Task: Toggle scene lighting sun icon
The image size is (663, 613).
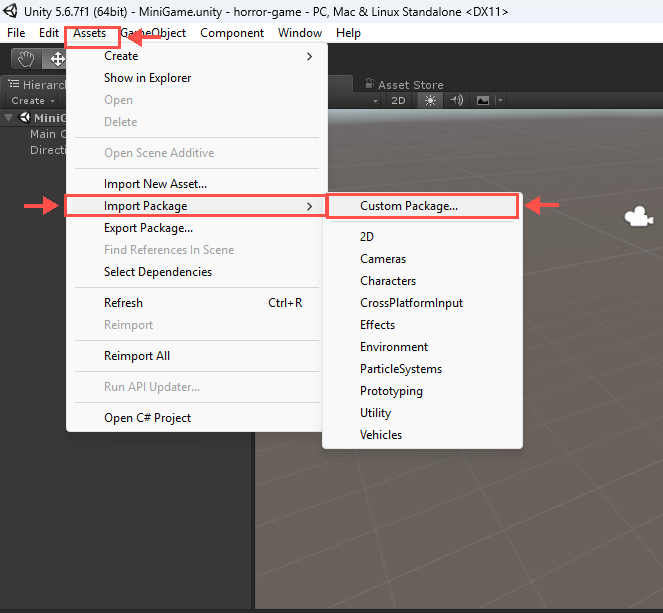Action: (430, 101)
